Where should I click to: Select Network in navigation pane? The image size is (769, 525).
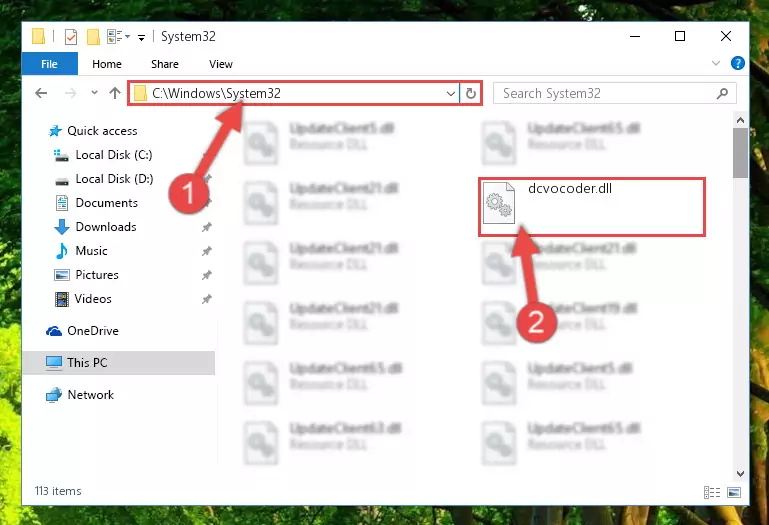tap(90, 395)
